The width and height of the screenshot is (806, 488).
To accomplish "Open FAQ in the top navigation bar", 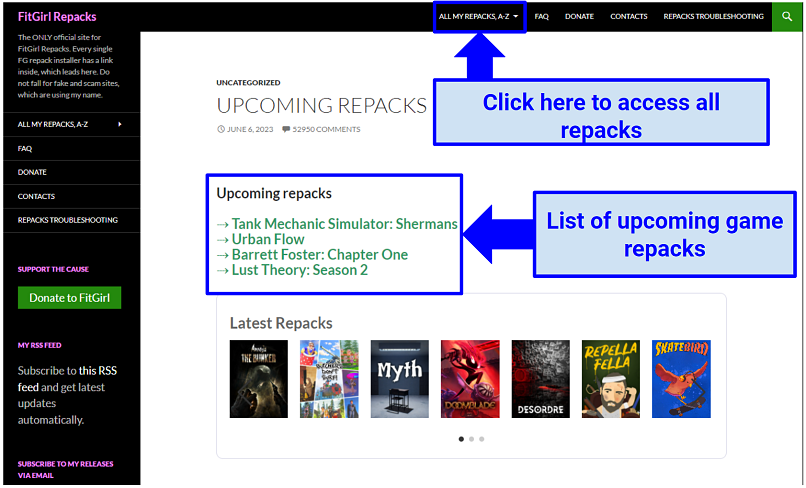I will 541,16.
